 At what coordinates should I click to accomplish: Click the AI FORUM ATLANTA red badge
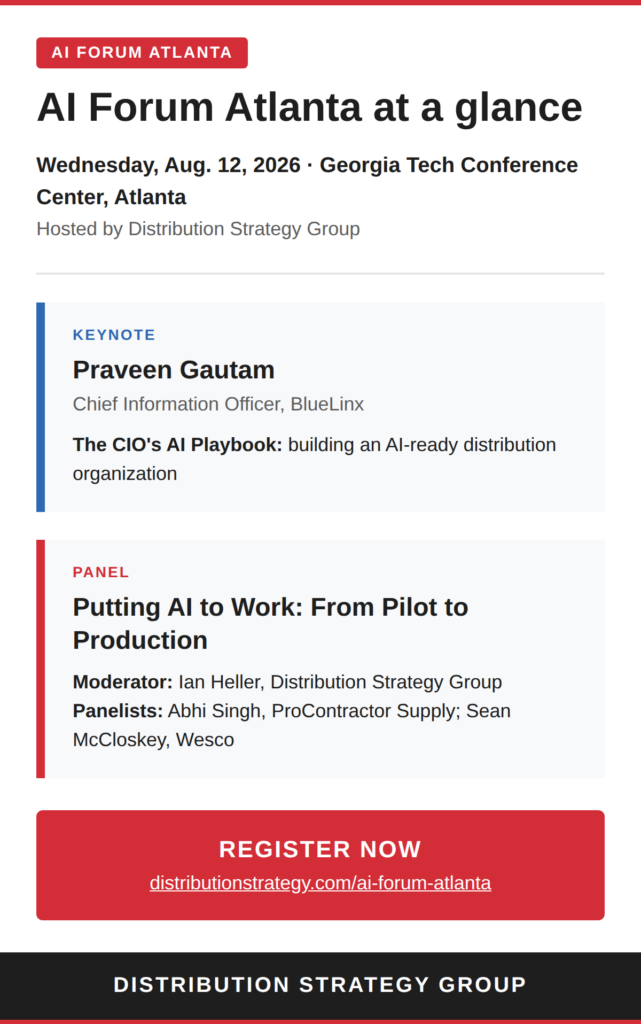click(x=142, y=52)
